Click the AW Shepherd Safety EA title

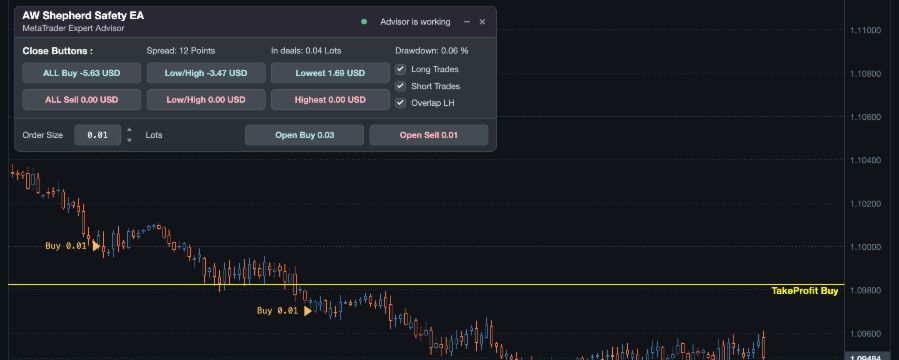83,16
